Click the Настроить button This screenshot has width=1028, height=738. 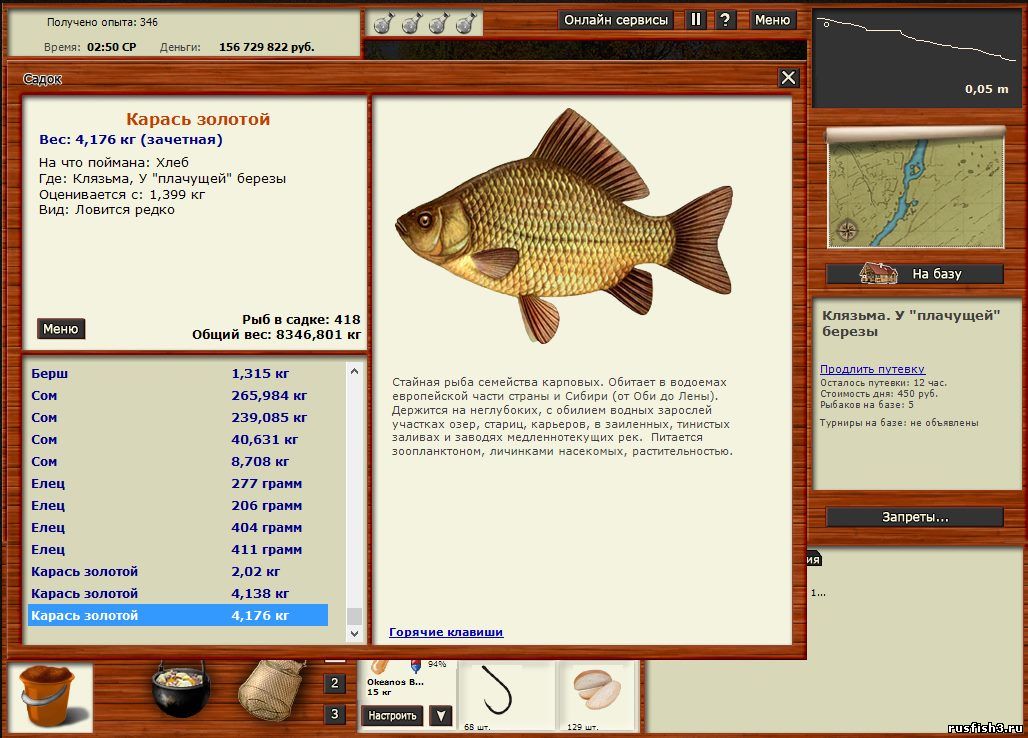(x=392, y=716)
